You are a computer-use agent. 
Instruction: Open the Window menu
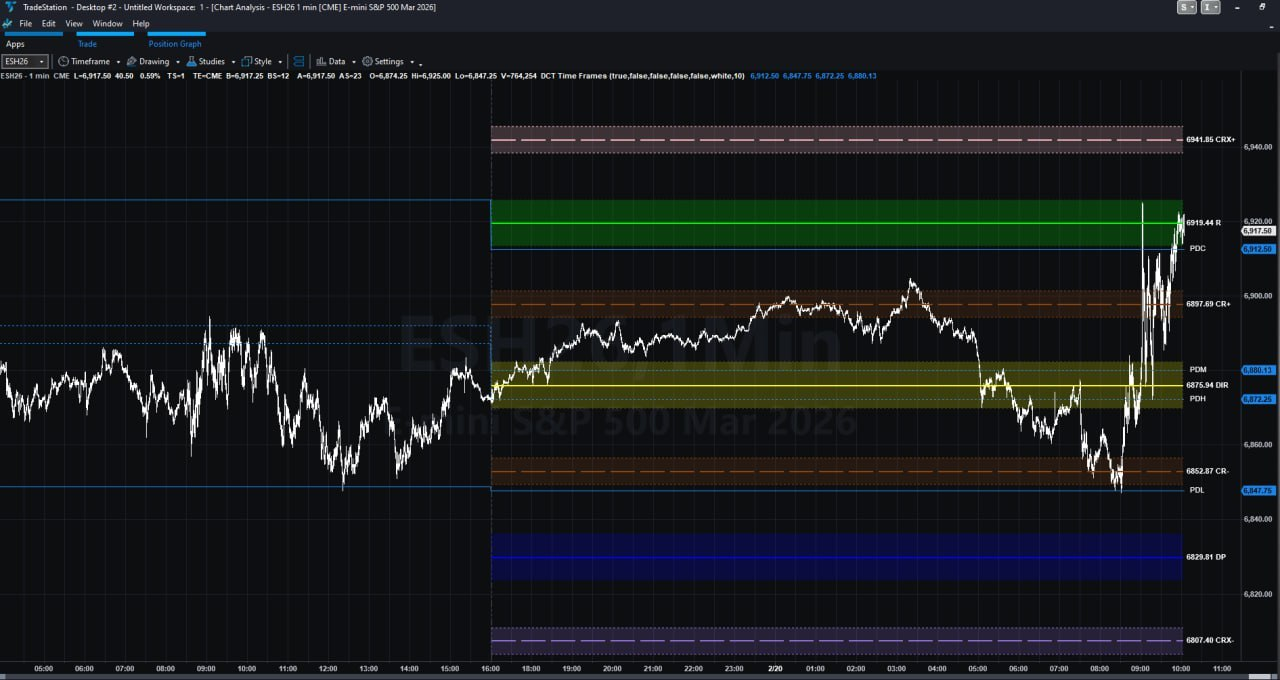(107, 23)
